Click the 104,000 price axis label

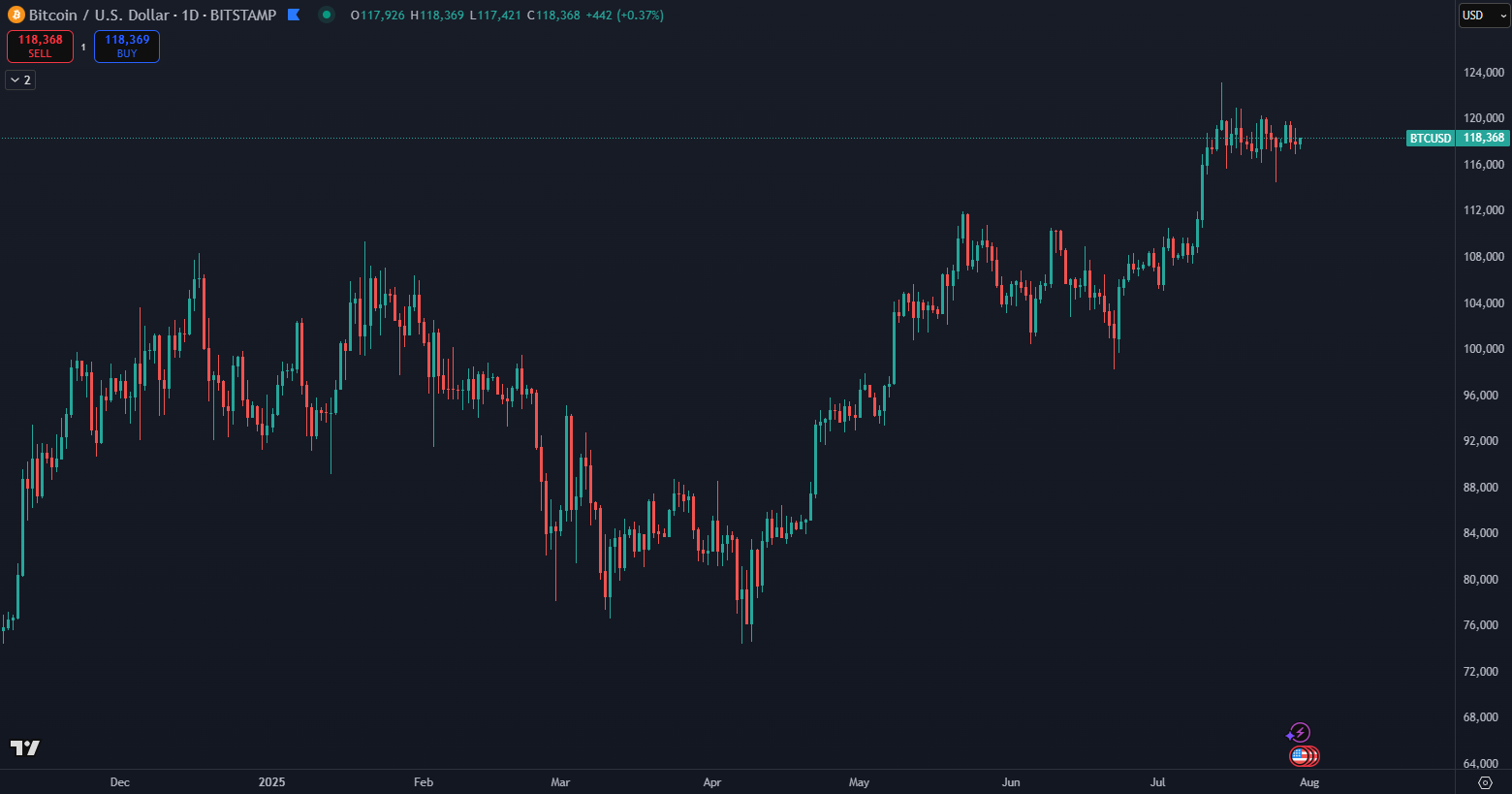pos(1484,303)
